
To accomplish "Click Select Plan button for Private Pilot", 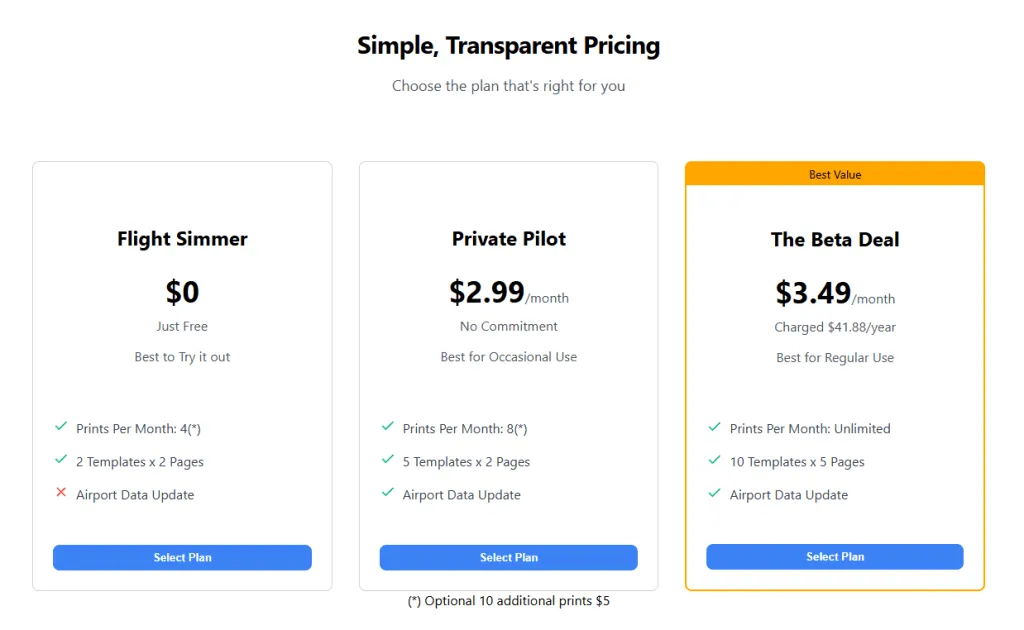I will tap(508, 557).
